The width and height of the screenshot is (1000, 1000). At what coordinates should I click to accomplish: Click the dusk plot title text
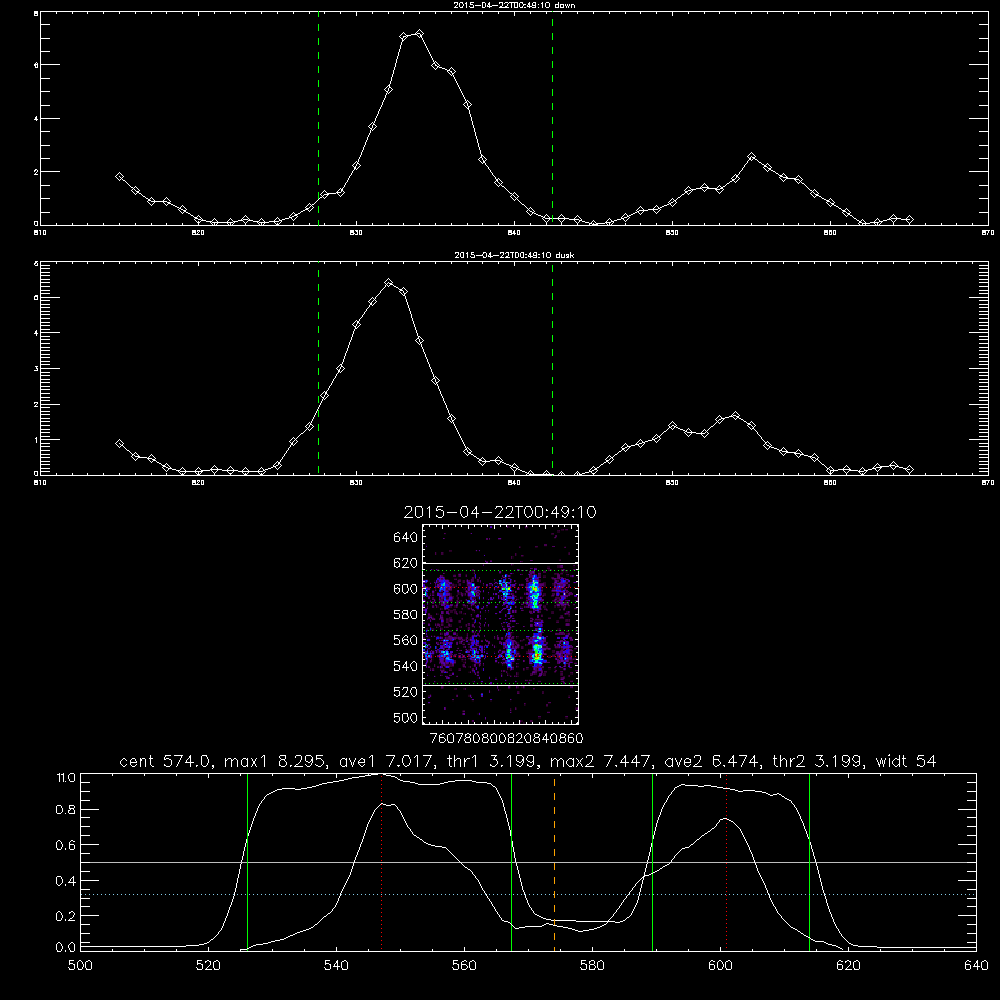[x=514, y=255]
